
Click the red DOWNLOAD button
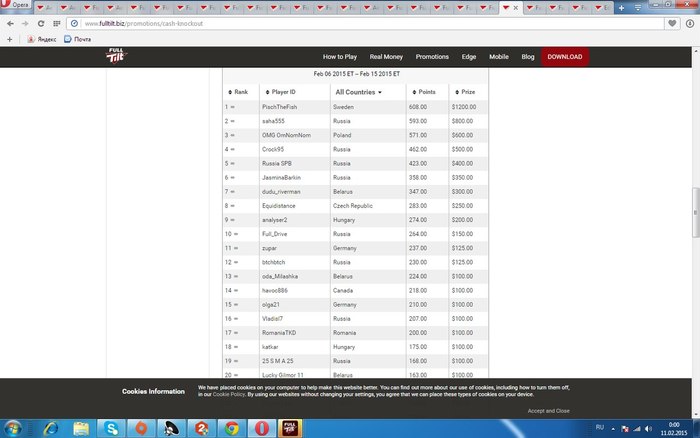[565, 57]
